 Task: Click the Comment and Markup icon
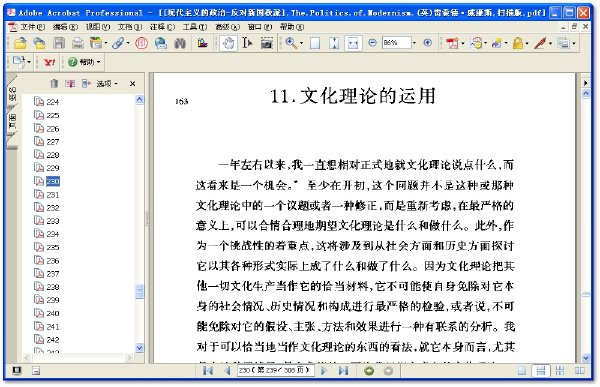coord(476,43)
